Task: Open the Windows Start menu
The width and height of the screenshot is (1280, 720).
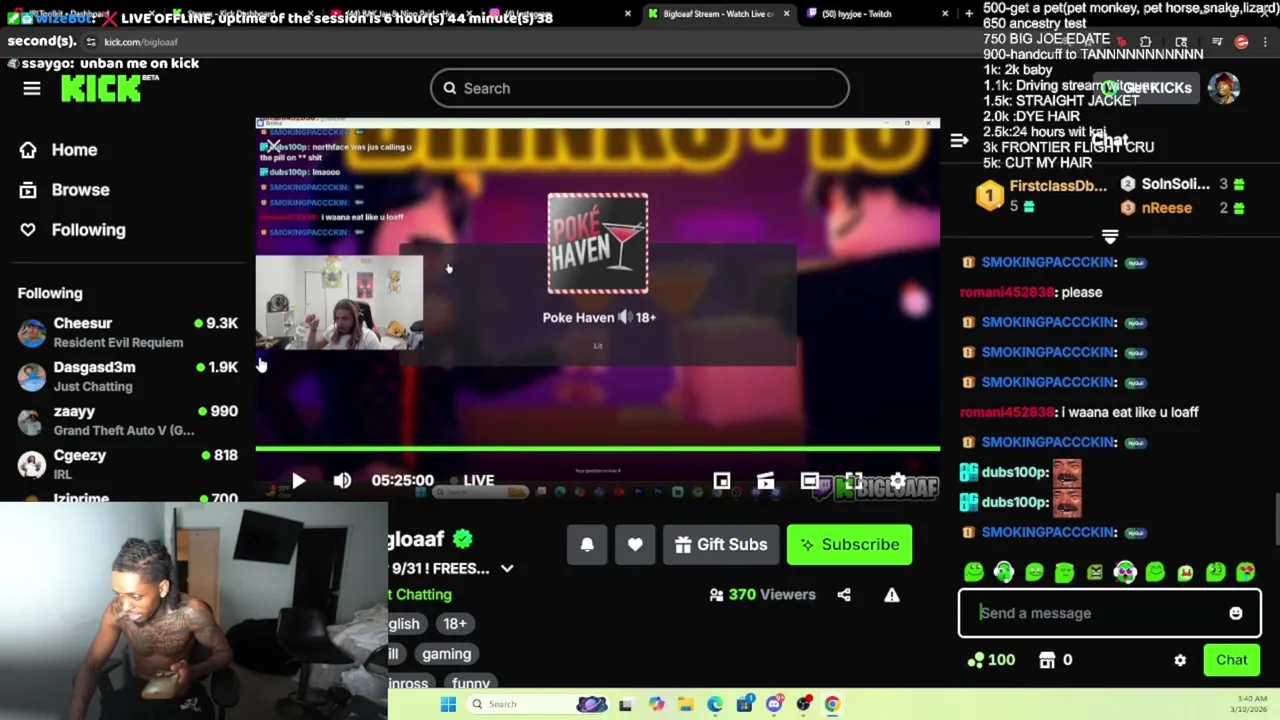Action: pyautogui.click(x=448, y=704)
